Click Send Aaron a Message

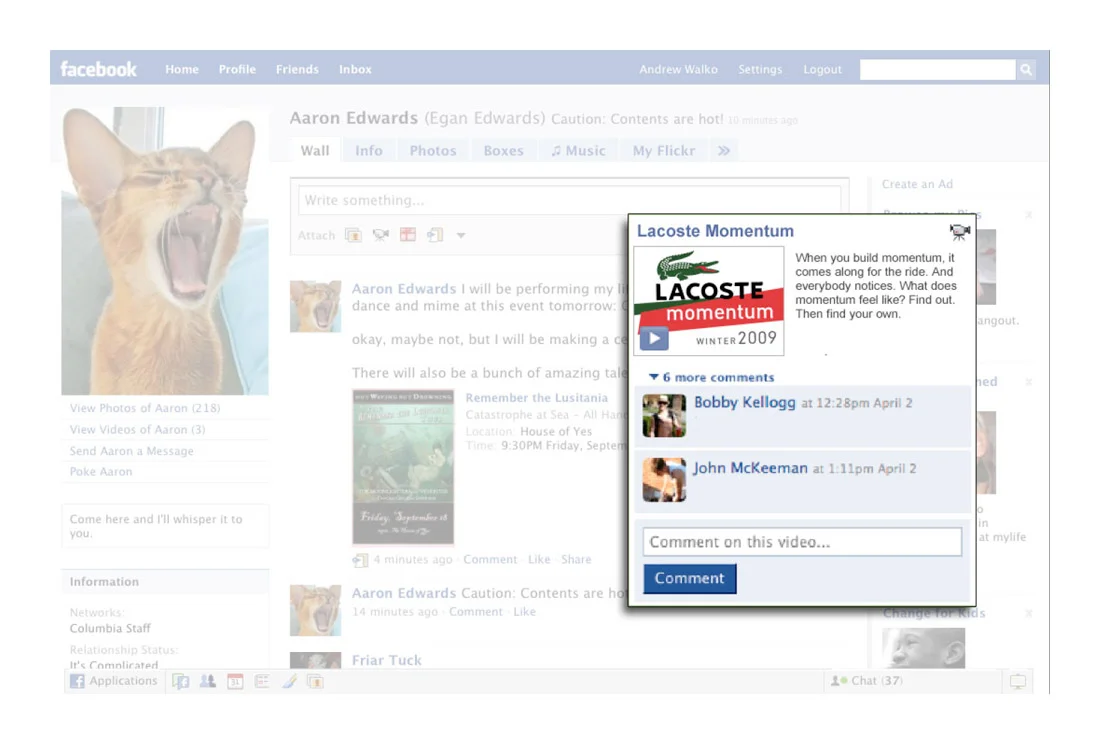(x=131, y=451)
